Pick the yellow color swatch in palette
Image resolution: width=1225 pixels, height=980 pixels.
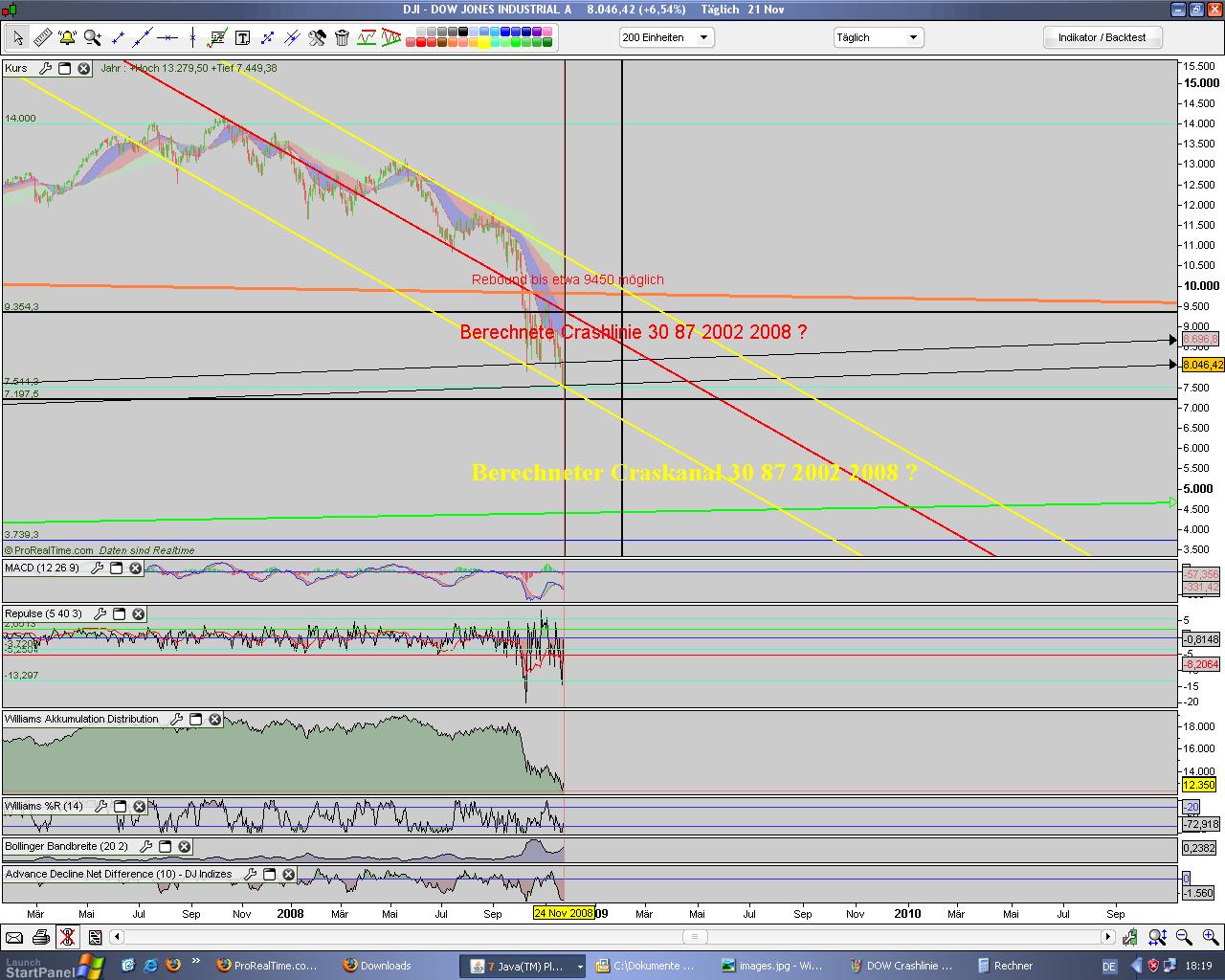484,42
